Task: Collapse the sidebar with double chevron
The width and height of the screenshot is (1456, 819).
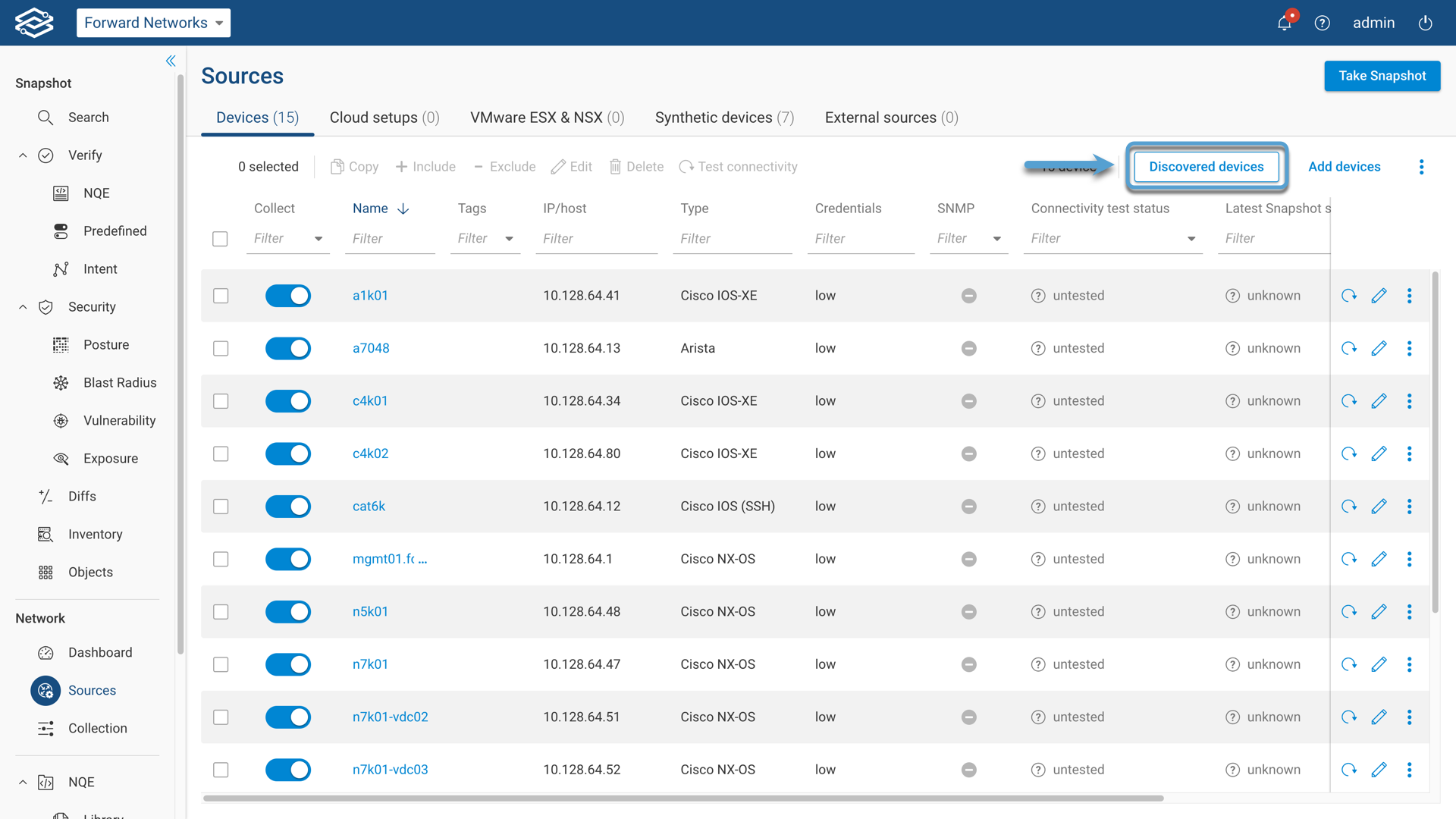Action: [171, 61]
